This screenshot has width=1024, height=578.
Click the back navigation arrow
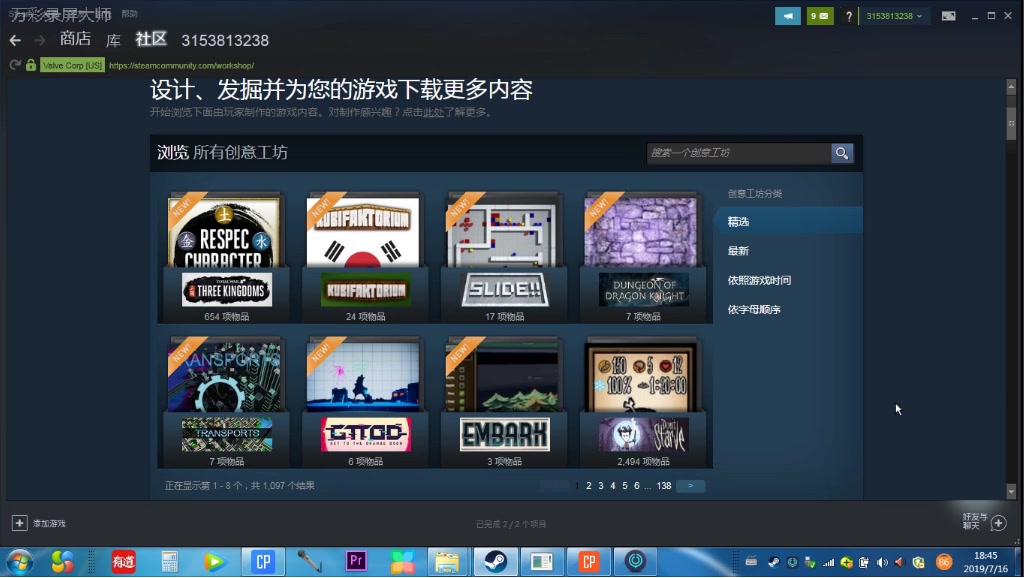pyautogui.click(x=14, y=41)
